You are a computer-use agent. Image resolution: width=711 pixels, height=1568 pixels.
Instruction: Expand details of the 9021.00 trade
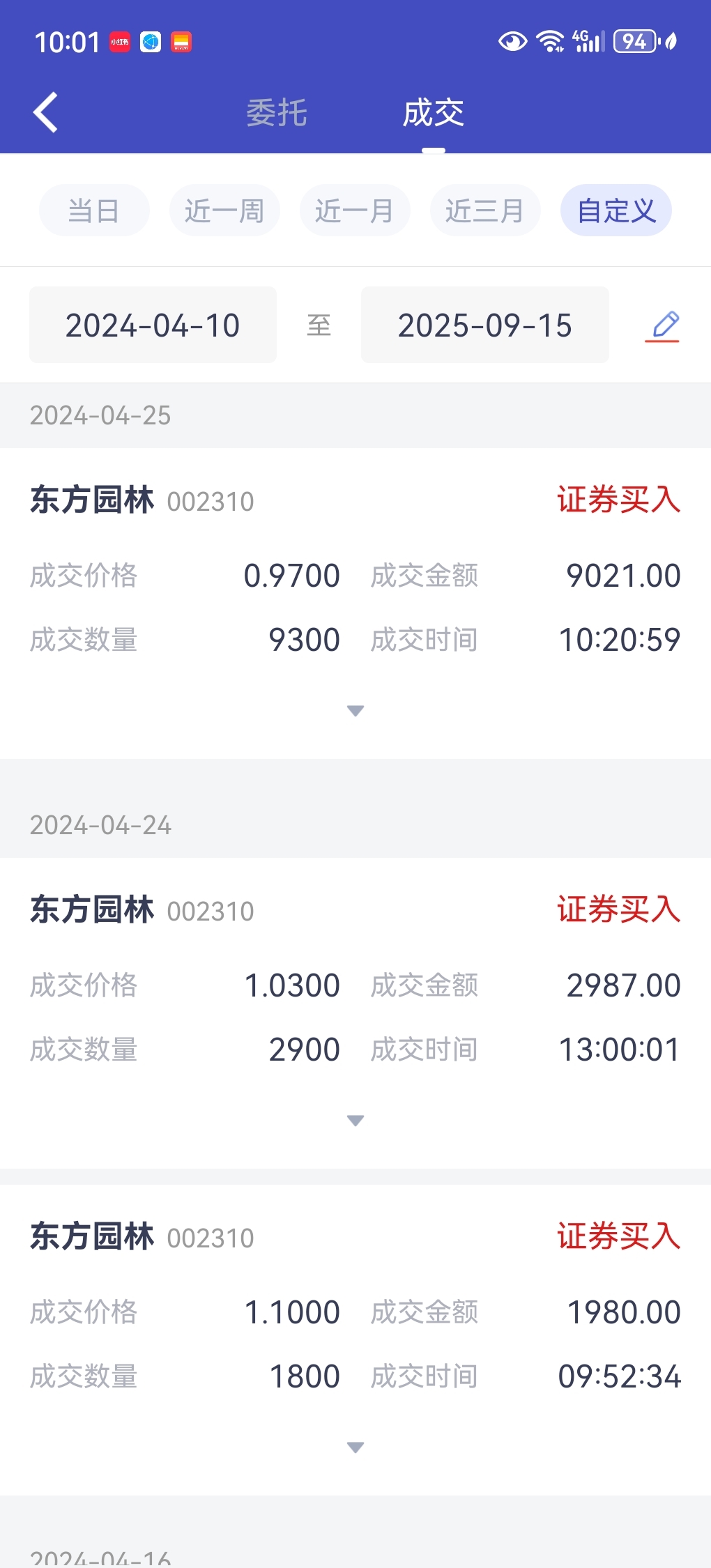[355, 711]
